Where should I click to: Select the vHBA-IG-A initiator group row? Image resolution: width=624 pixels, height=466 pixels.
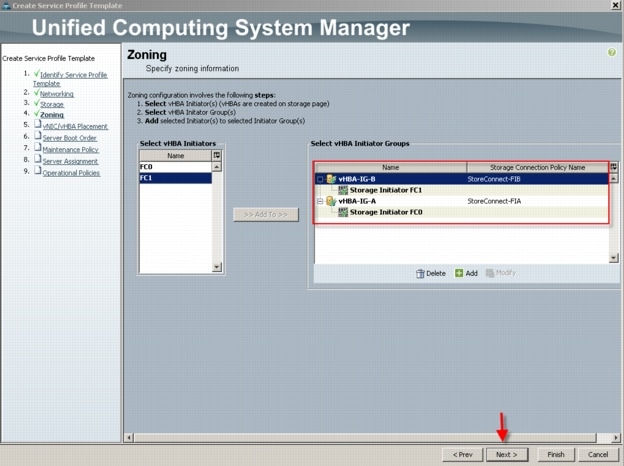click(x=462, y=201)
